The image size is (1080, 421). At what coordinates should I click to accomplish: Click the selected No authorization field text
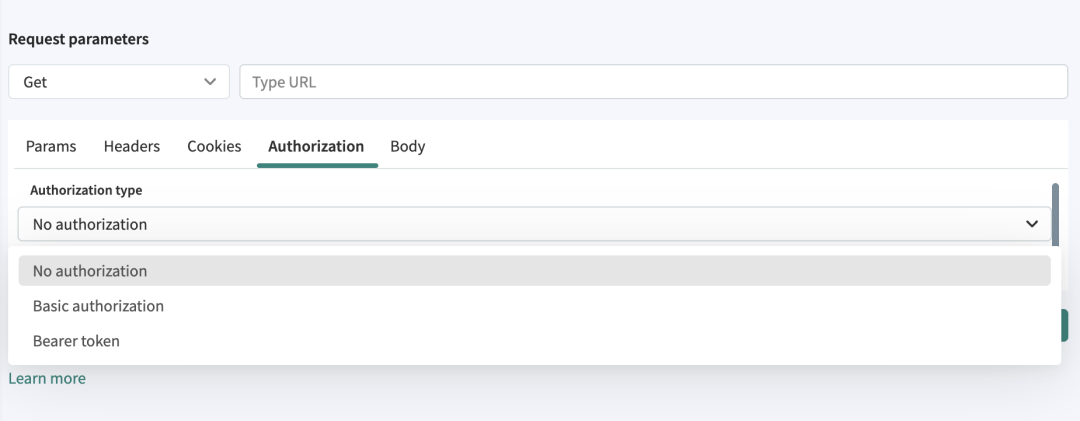coord(90,224)
